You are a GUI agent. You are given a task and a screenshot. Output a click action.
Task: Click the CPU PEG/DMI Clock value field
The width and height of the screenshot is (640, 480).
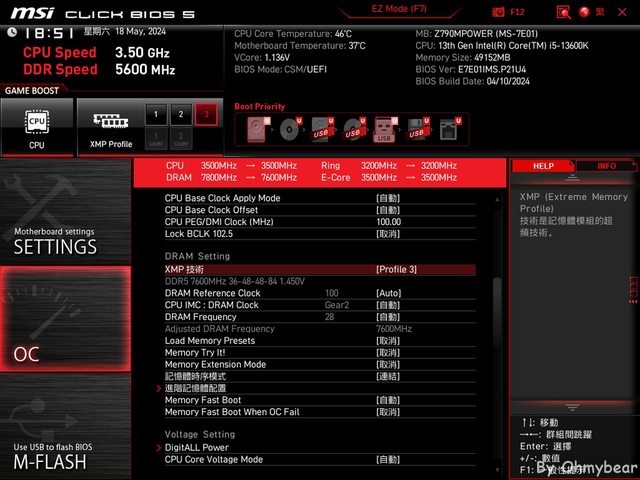click(x=388, y=221)
